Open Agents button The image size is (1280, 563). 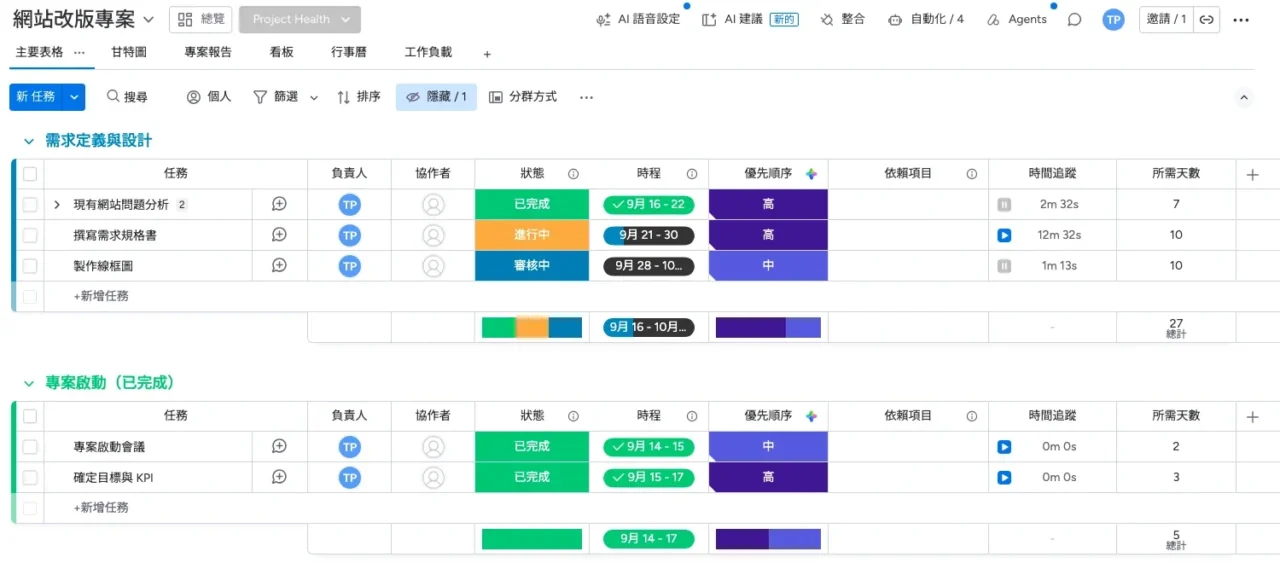click(1017, 19)
